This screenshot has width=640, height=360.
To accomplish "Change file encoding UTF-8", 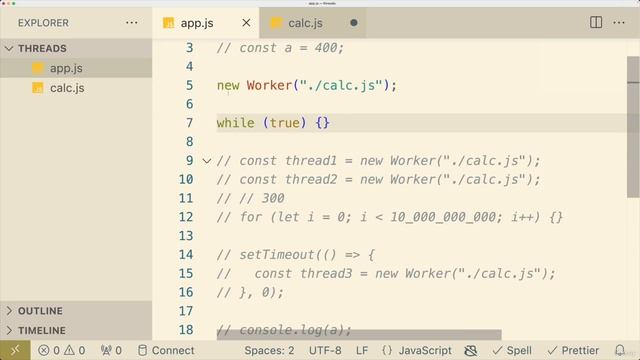I will 325,350.
